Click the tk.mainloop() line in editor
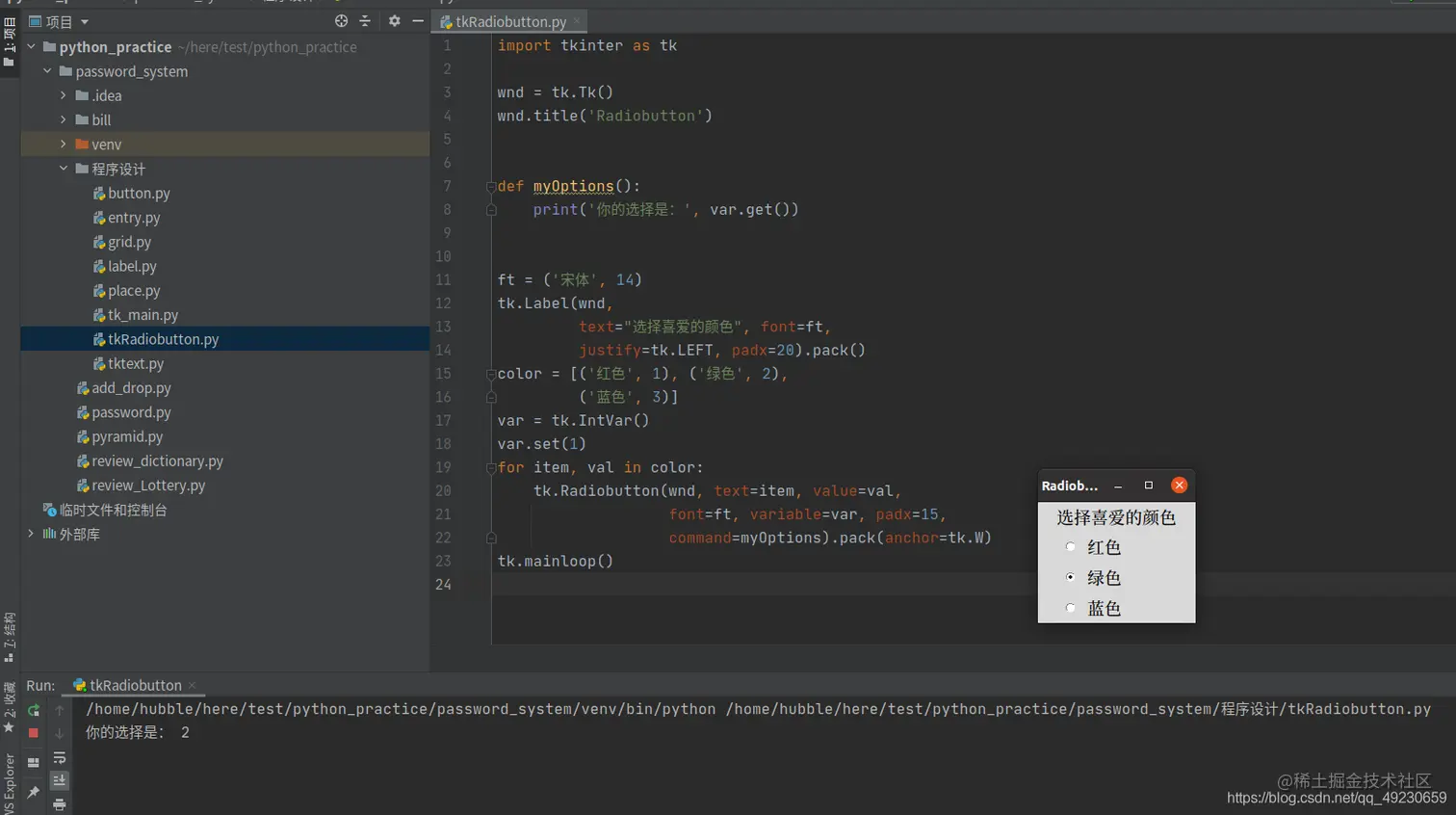Image resolution: width=1456 pixels, height=815 pixels. (x=555, y=561)
